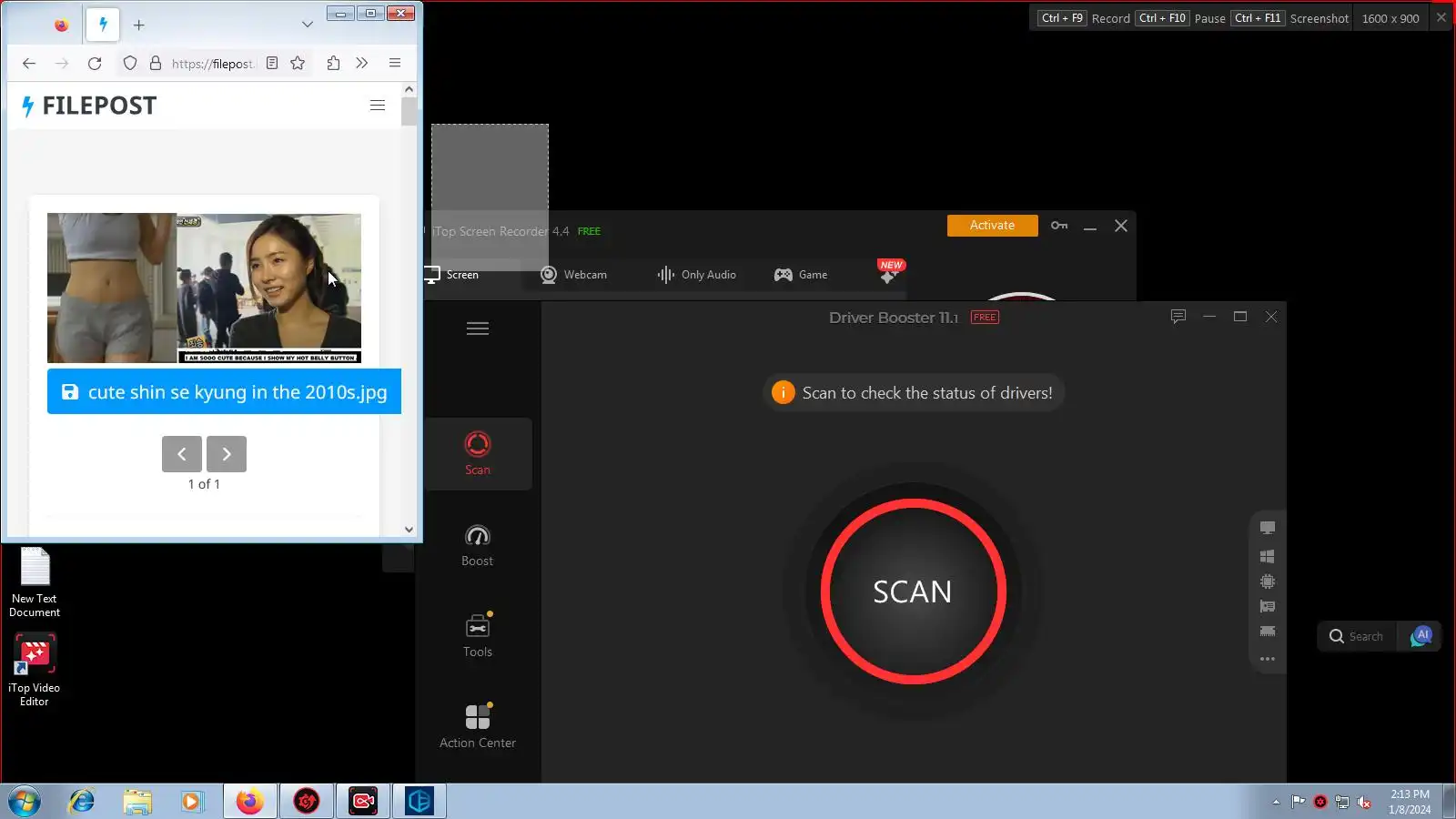Viewport: 1456px width, 819px height.
Task: Select Windows logo icon in Driver Booster panel
Action: tap(1268, 556)
